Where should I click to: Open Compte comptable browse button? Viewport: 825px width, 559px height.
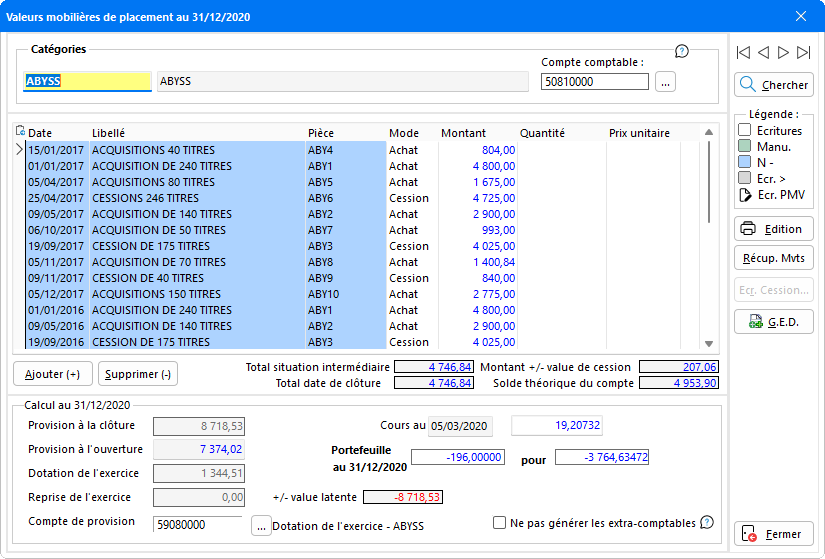tap(666, 82)
